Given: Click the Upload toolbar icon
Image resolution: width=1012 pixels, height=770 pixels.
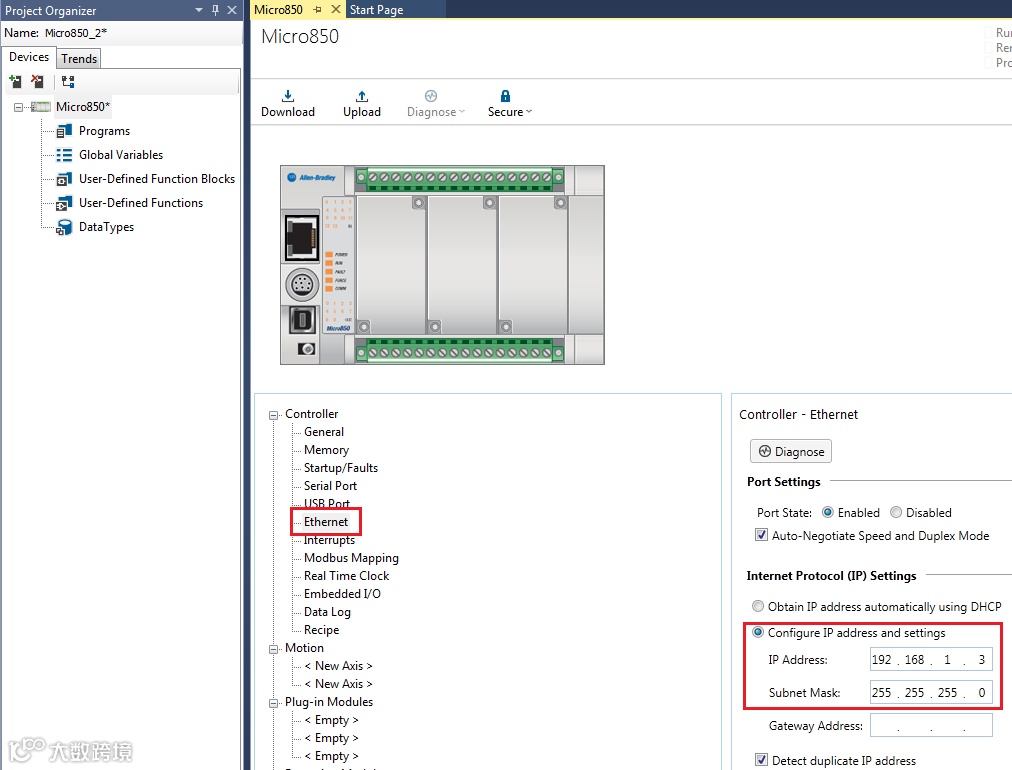Looking at the screenshot, I should [x=362, y=96].
